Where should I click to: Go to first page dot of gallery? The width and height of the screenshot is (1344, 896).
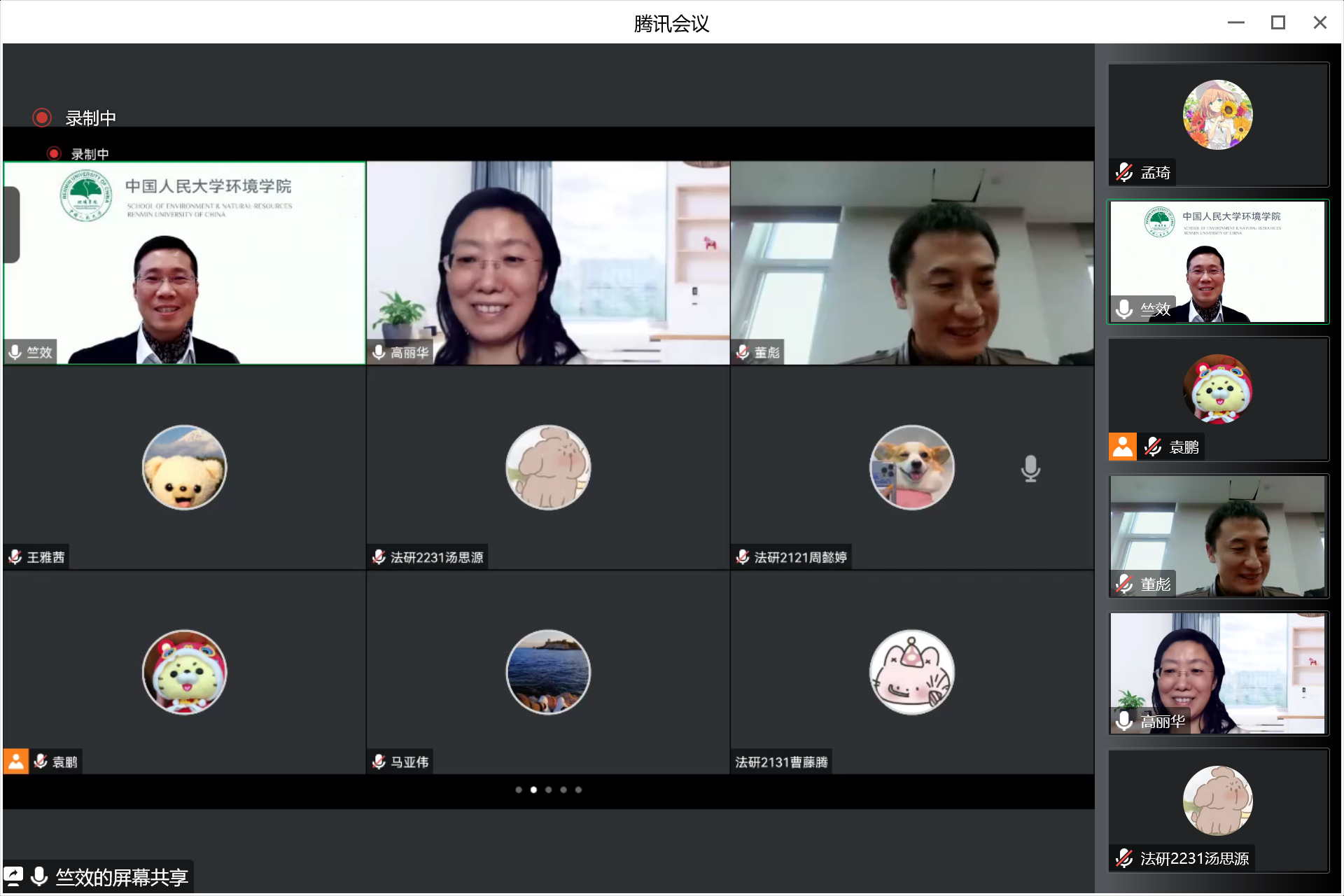pyautogui.click(x=519, y=790)
